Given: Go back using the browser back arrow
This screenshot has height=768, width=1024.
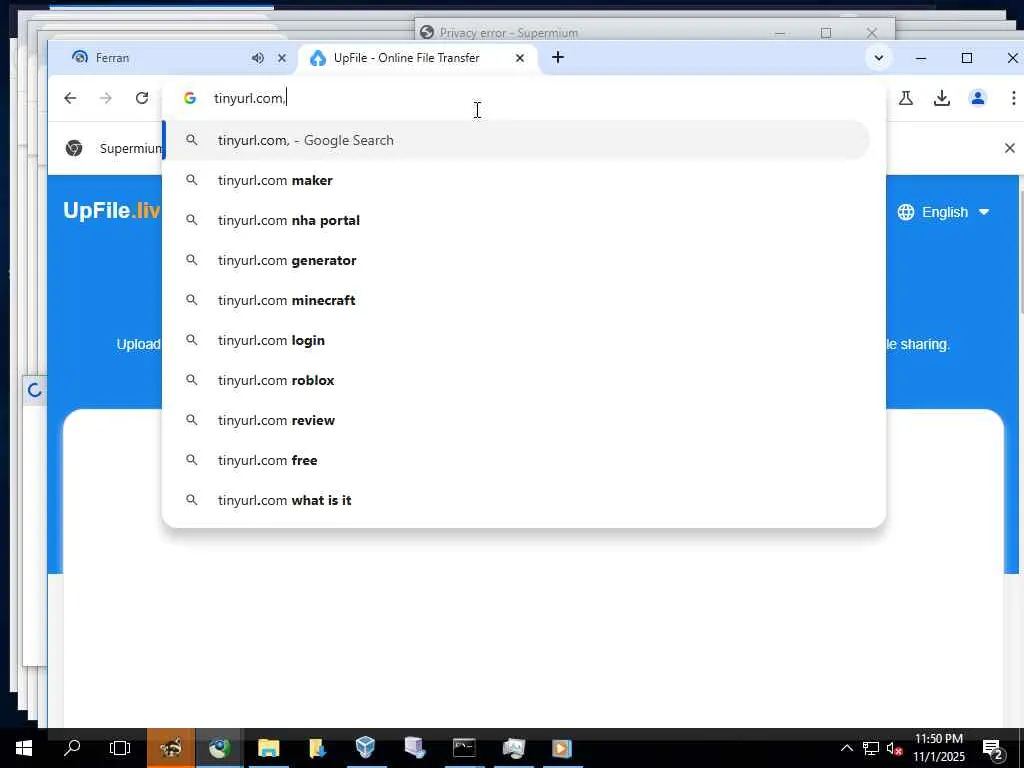Looking at the screenshot, I should click(x=70, y=98).
